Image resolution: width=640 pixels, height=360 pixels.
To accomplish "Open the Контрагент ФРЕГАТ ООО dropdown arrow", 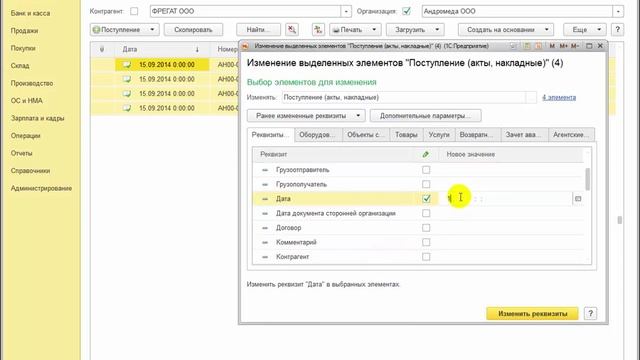I will (346, 11).
